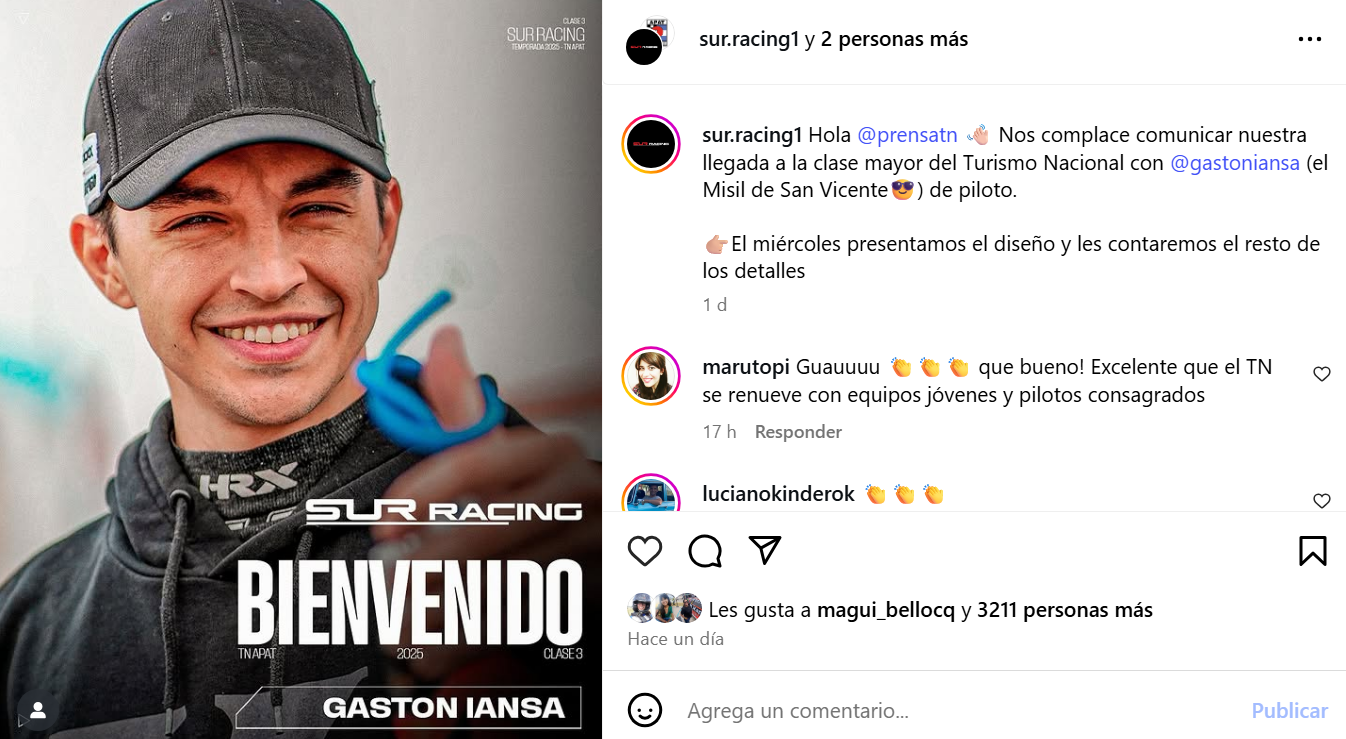The image size is (1346, 739).
Task: Open sur.racing1 caption profile picture
Action: tap(651, 145)
